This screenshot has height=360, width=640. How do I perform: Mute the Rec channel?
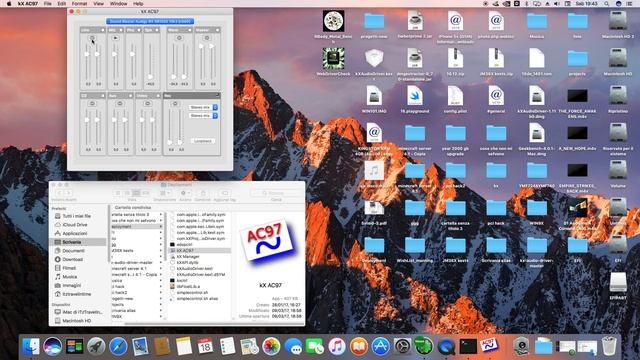(176, 103)
